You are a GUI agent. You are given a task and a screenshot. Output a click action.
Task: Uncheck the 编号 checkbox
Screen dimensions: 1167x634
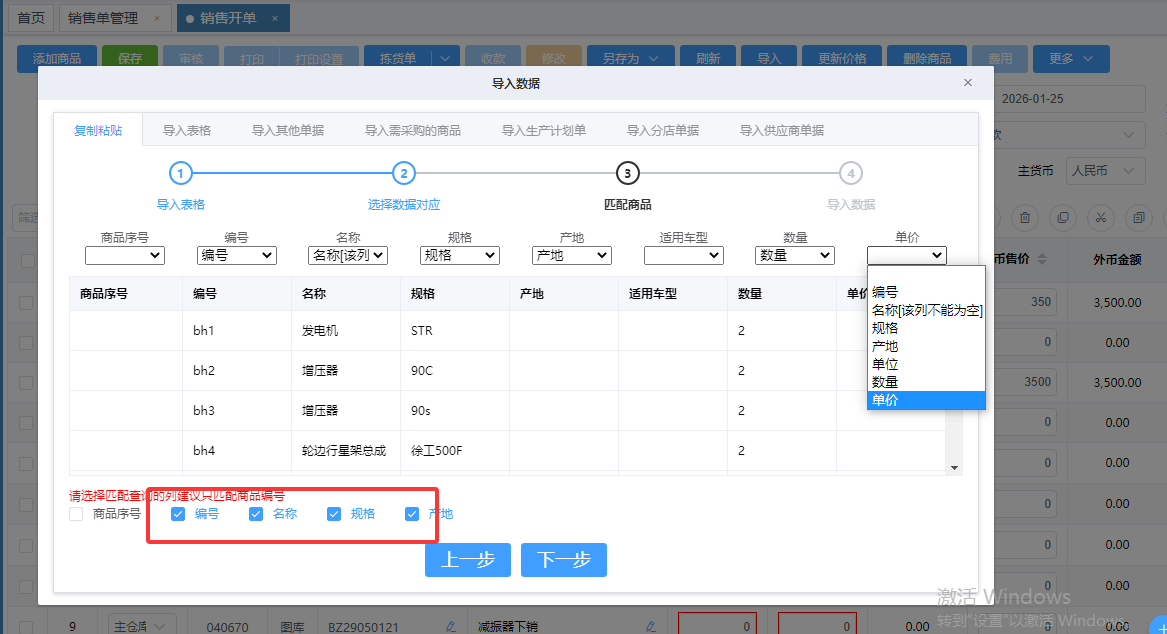pyautogui.click(x=178, y=513)
